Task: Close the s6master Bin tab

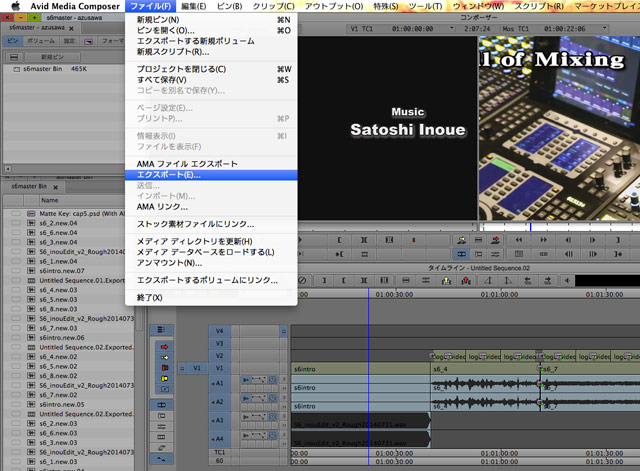Action: point(56,187)
